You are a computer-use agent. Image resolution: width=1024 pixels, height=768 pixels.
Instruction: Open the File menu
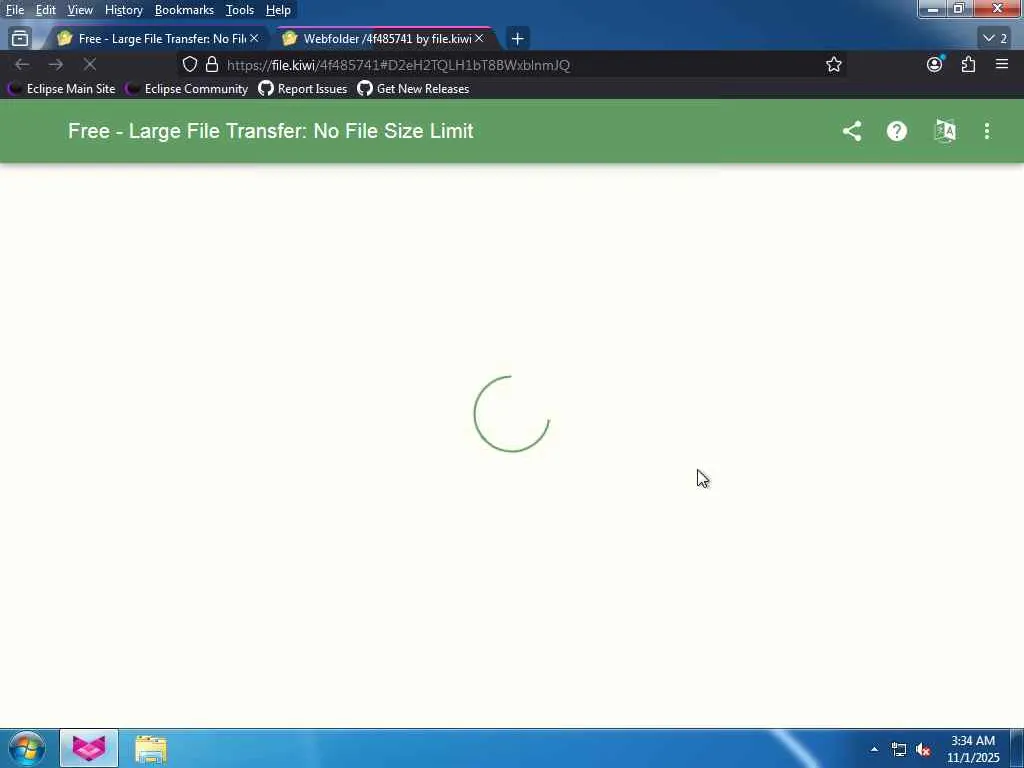[15, 10]
